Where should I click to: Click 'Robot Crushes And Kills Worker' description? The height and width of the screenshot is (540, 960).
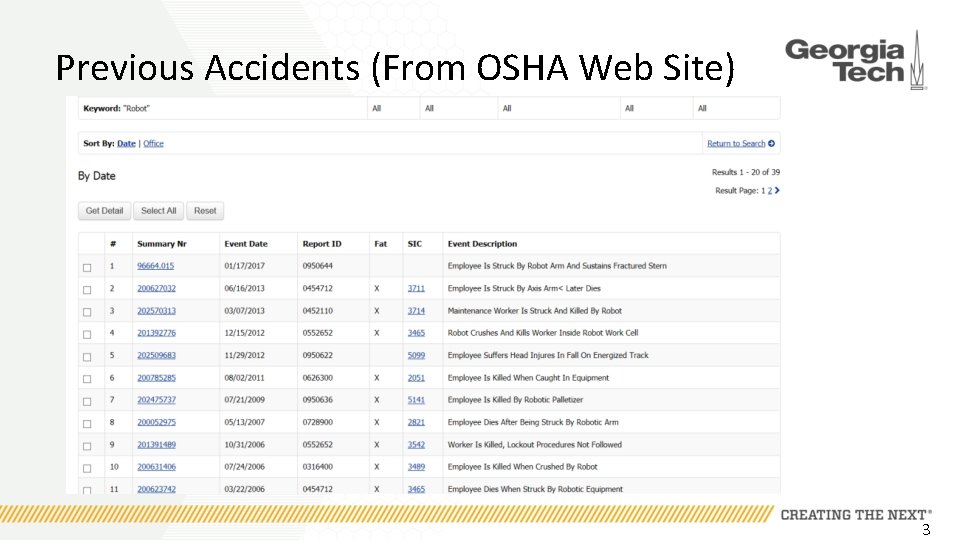pyautogui.click(x=542, y=333)
